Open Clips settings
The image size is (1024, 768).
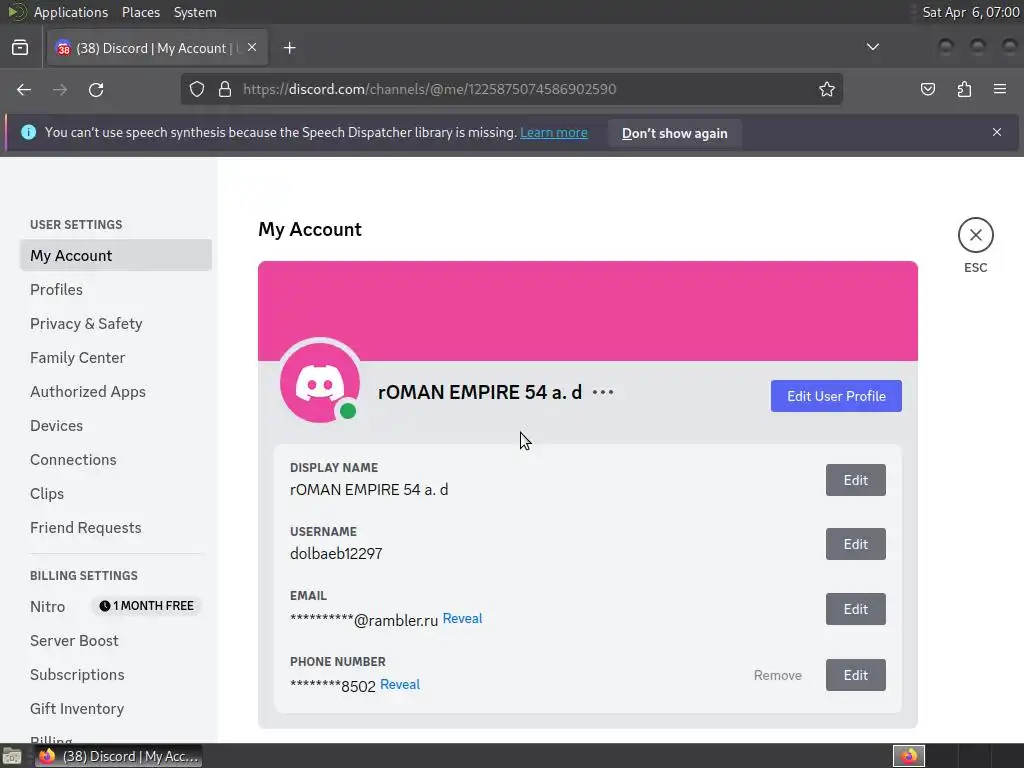click(116, 493)
